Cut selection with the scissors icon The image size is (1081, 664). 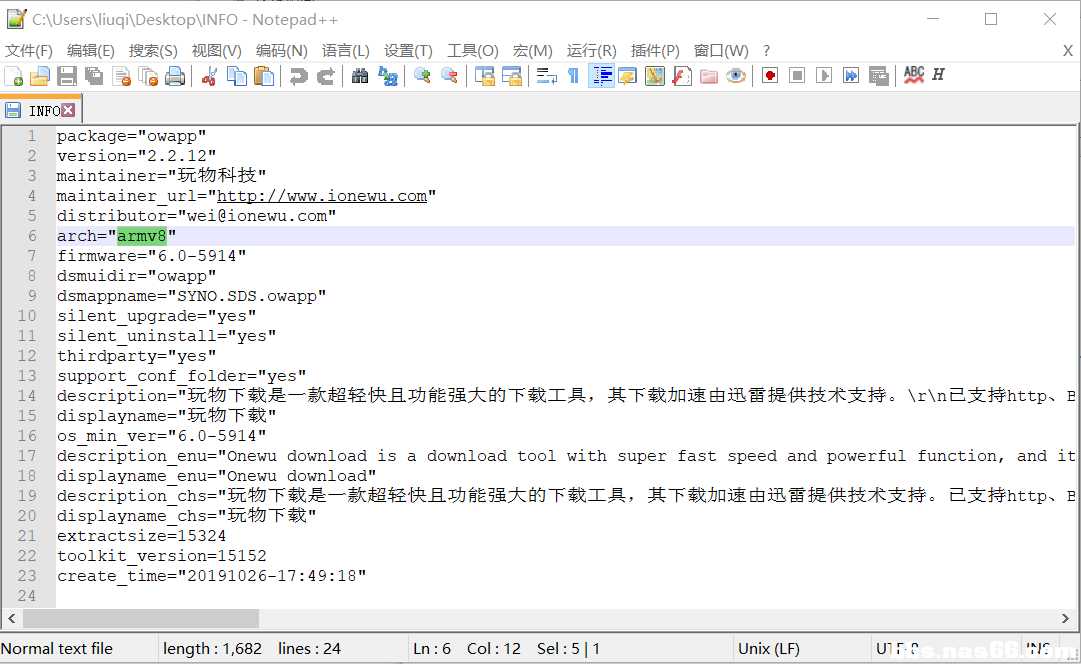[x=210, y=76]
